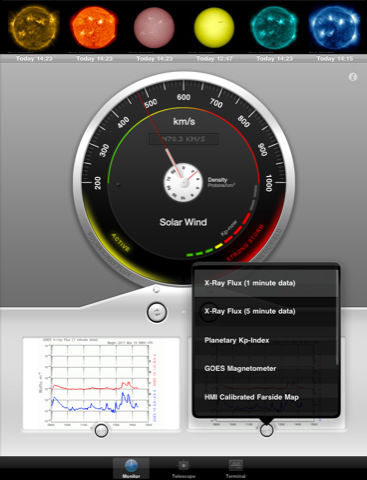Screen dimensions: 367x480
Task: Open the blue sun image thumbnail
Action: point(334,28)
